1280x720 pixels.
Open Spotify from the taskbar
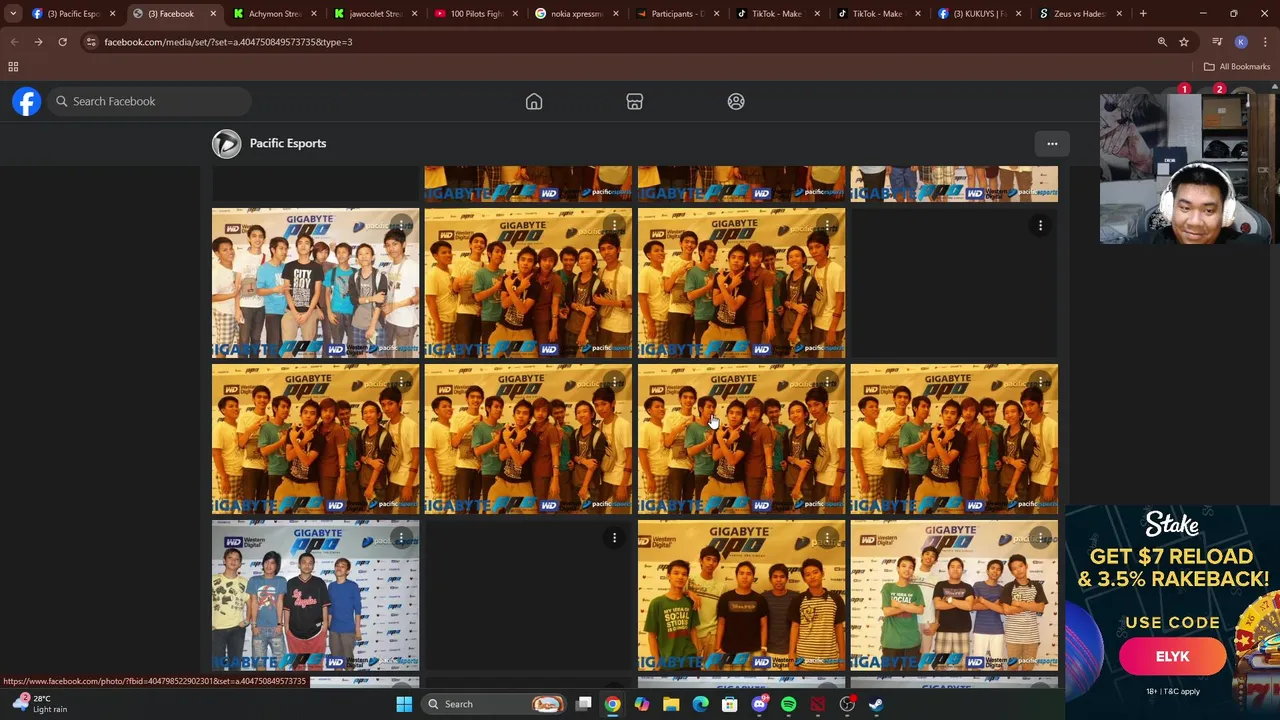(x=788, y=704)
